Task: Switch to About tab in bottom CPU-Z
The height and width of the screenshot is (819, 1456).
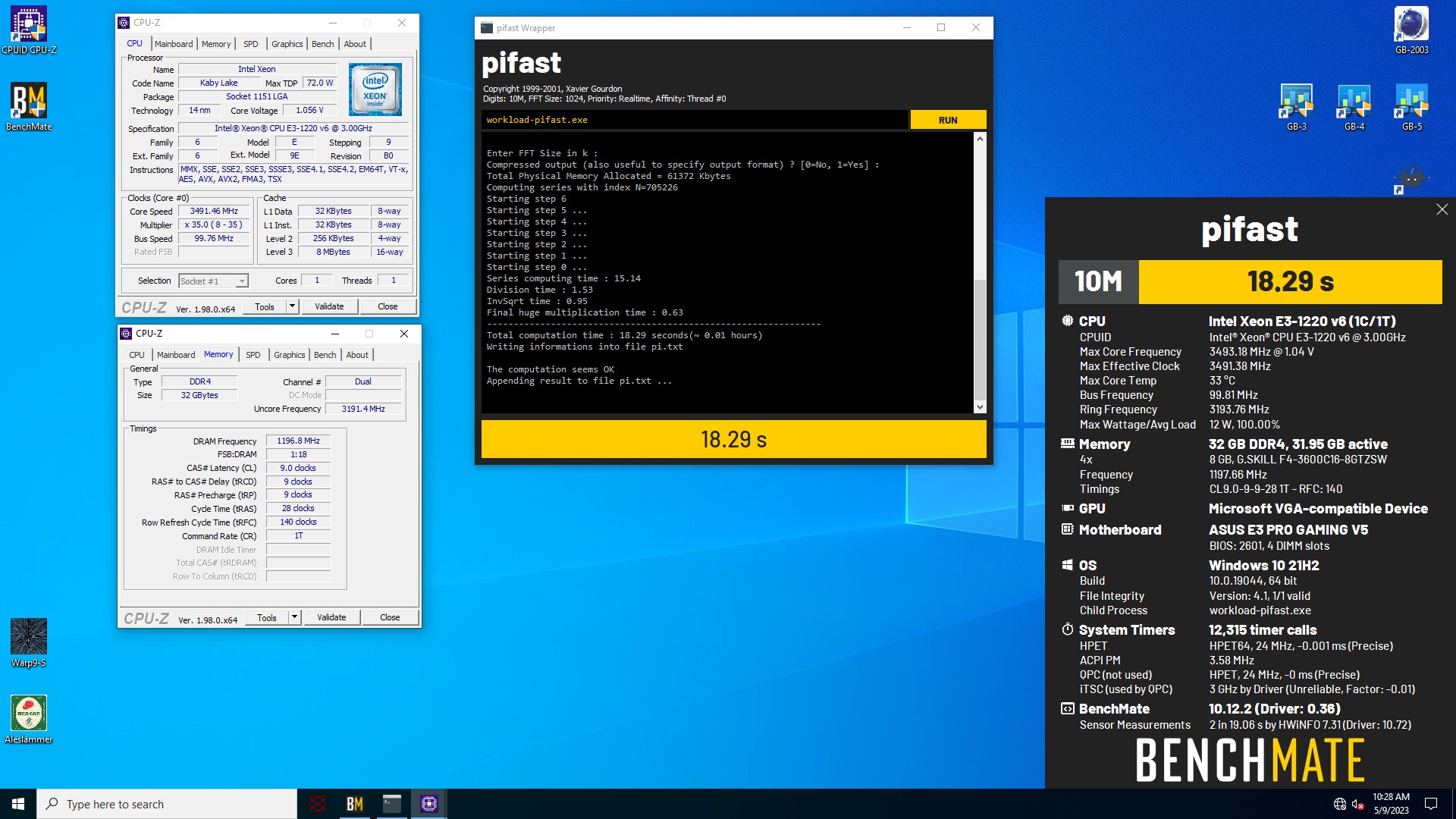Action: click(x=357, y=355)
